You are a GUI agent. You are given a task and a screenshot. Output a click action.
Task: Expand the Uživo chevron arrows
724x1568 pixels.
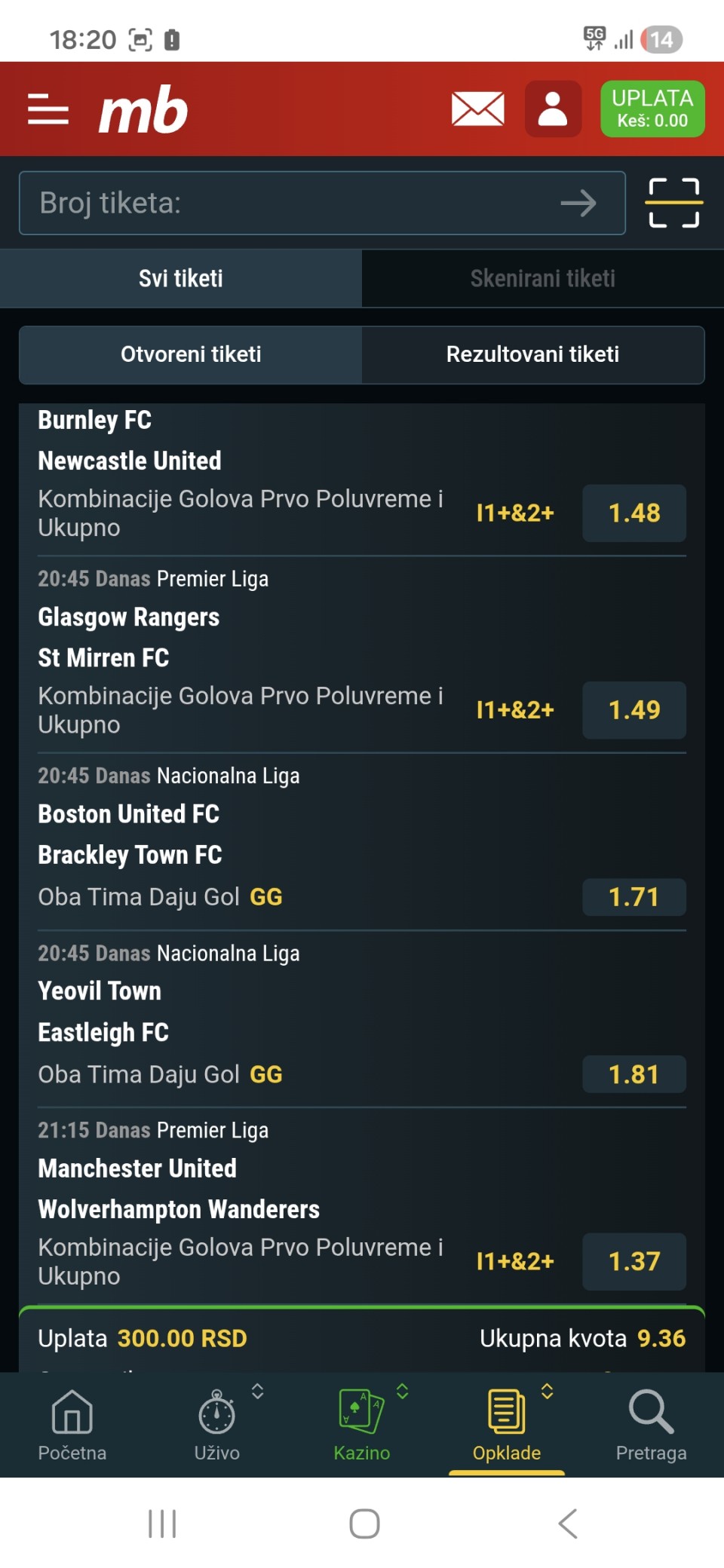click(258, 1392)
